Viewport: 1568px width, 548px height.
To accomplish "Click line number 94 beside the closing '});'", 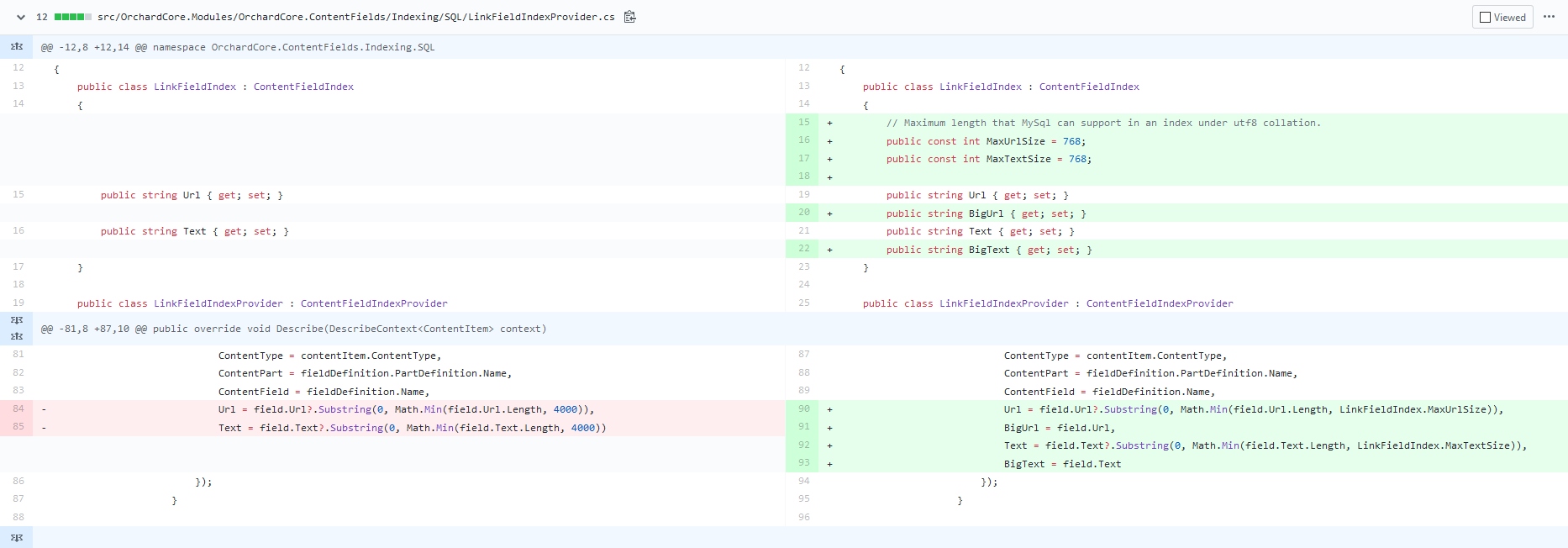I will click(803, 481).
